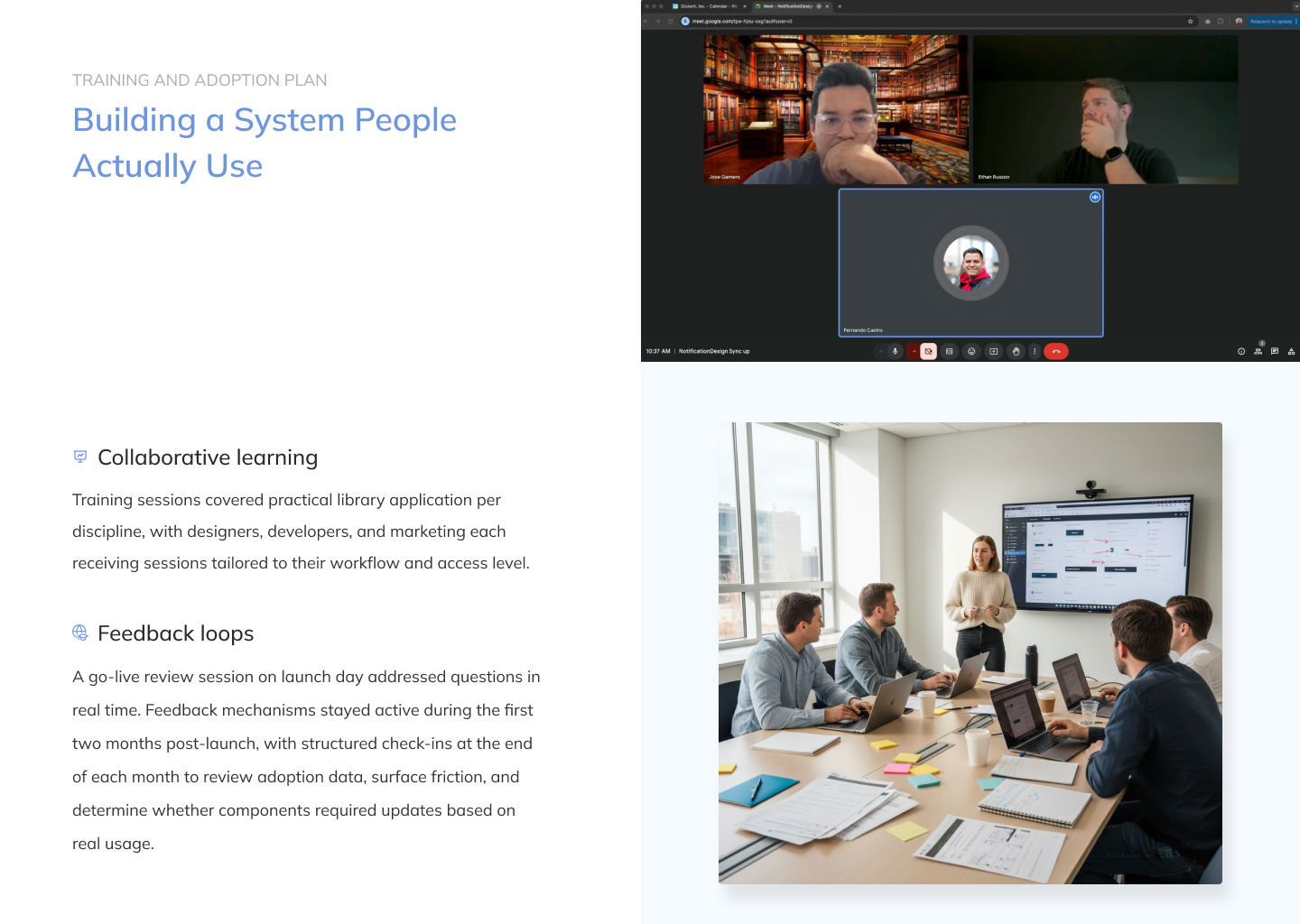Bookmark page with star icon
1300x924 pixels.
click(x=1191, y=21)
